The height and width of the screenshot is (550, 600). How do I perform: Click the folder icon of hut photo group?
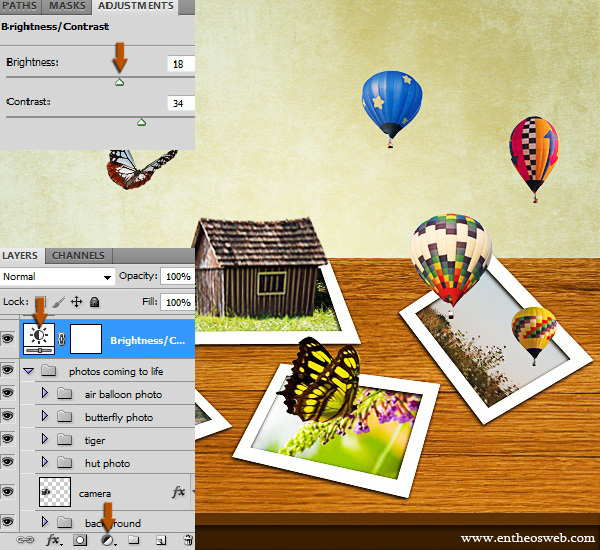tap(65, 462)
